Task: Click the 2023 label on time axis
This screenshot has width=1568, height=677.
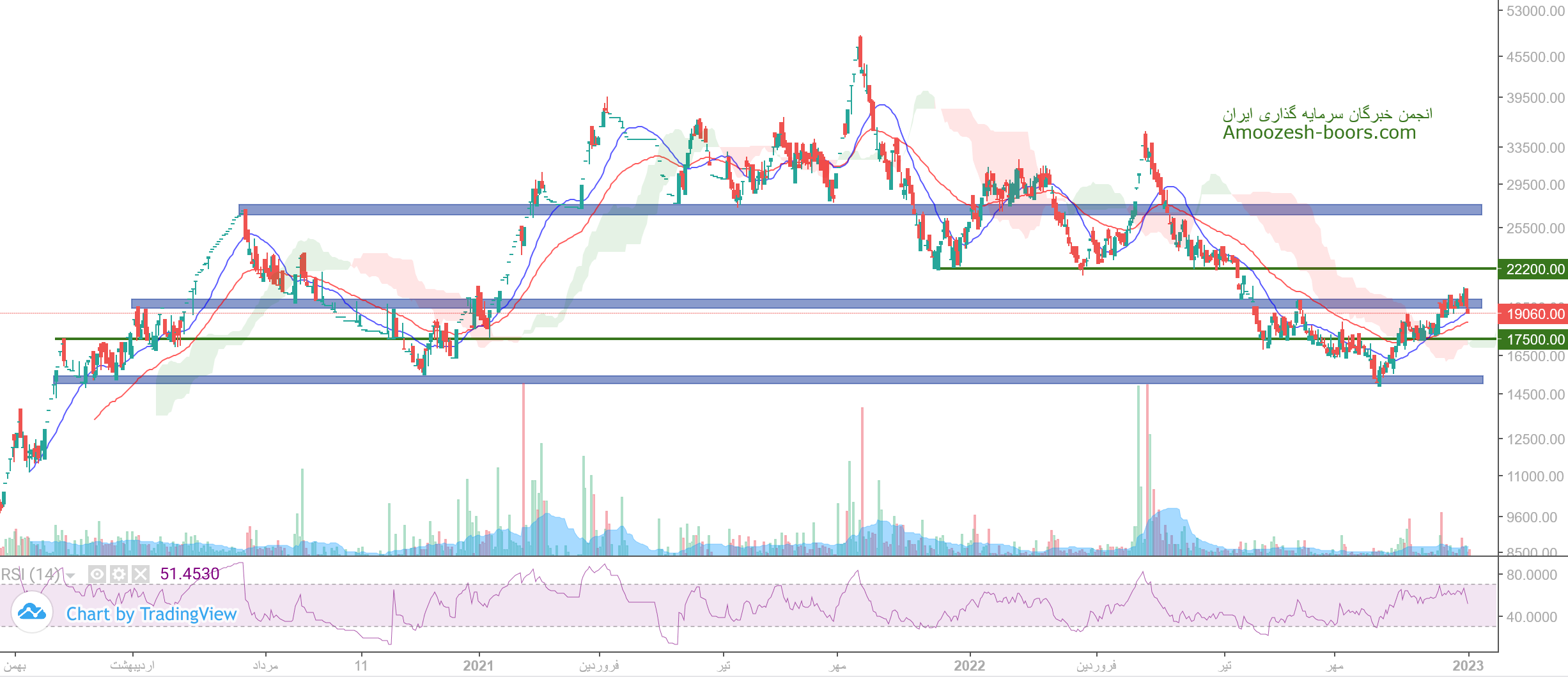Action: coord(1468,665)
